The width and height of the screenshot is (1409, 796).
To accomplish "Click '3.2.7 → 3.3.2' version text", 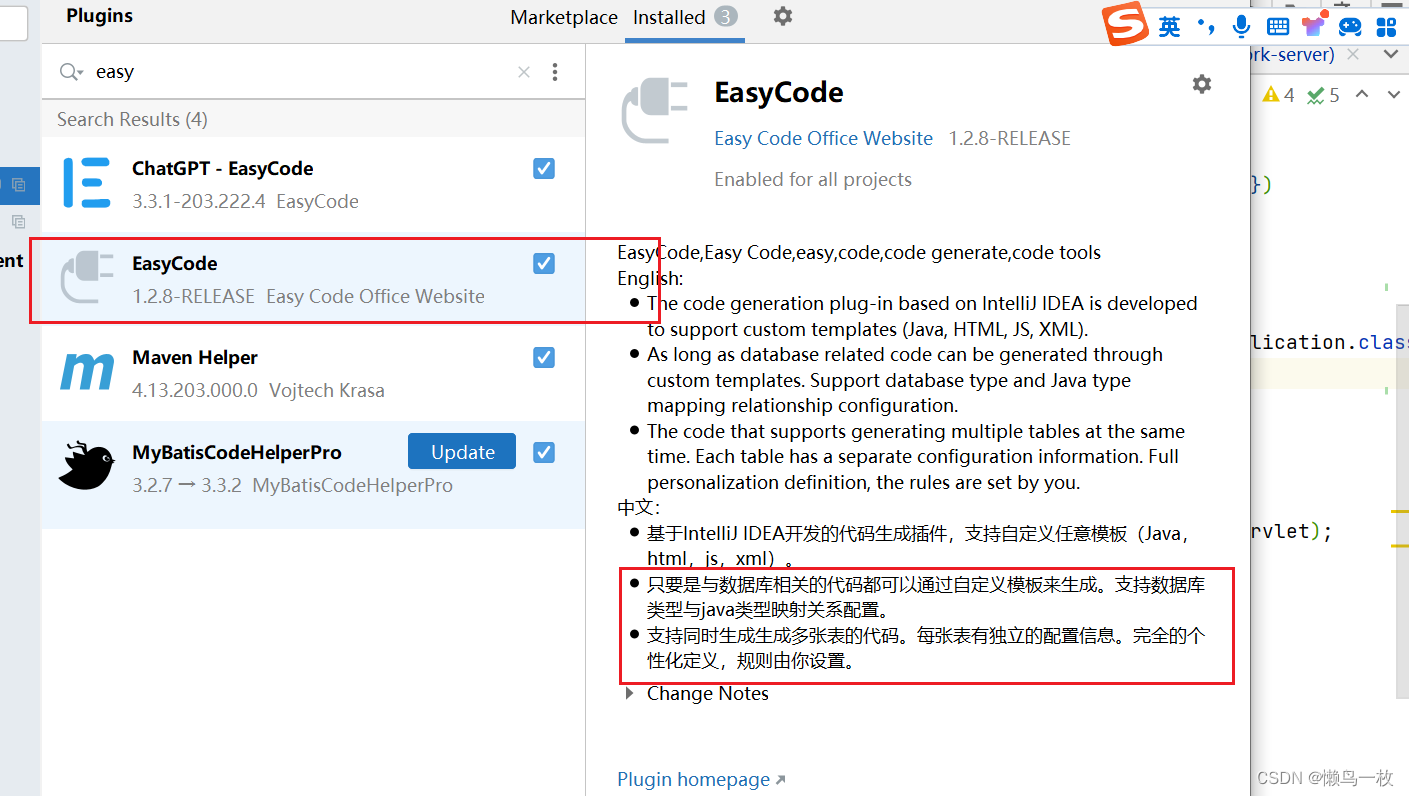I will point(187,485).
